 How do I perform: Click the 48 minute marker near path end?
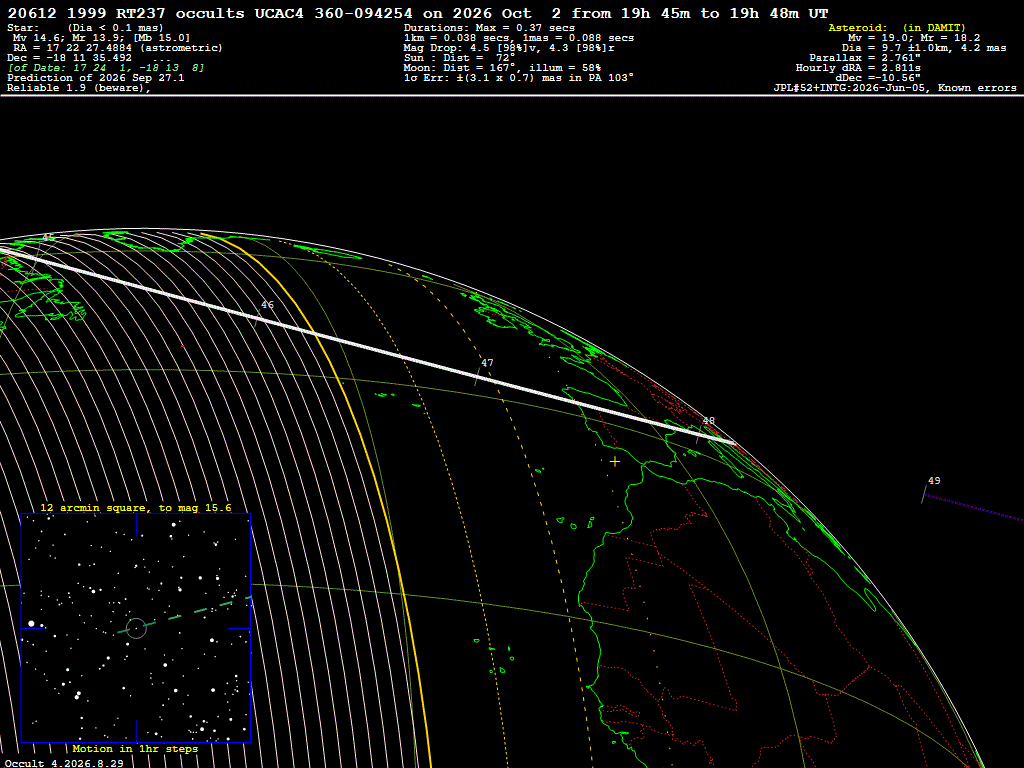709,421
